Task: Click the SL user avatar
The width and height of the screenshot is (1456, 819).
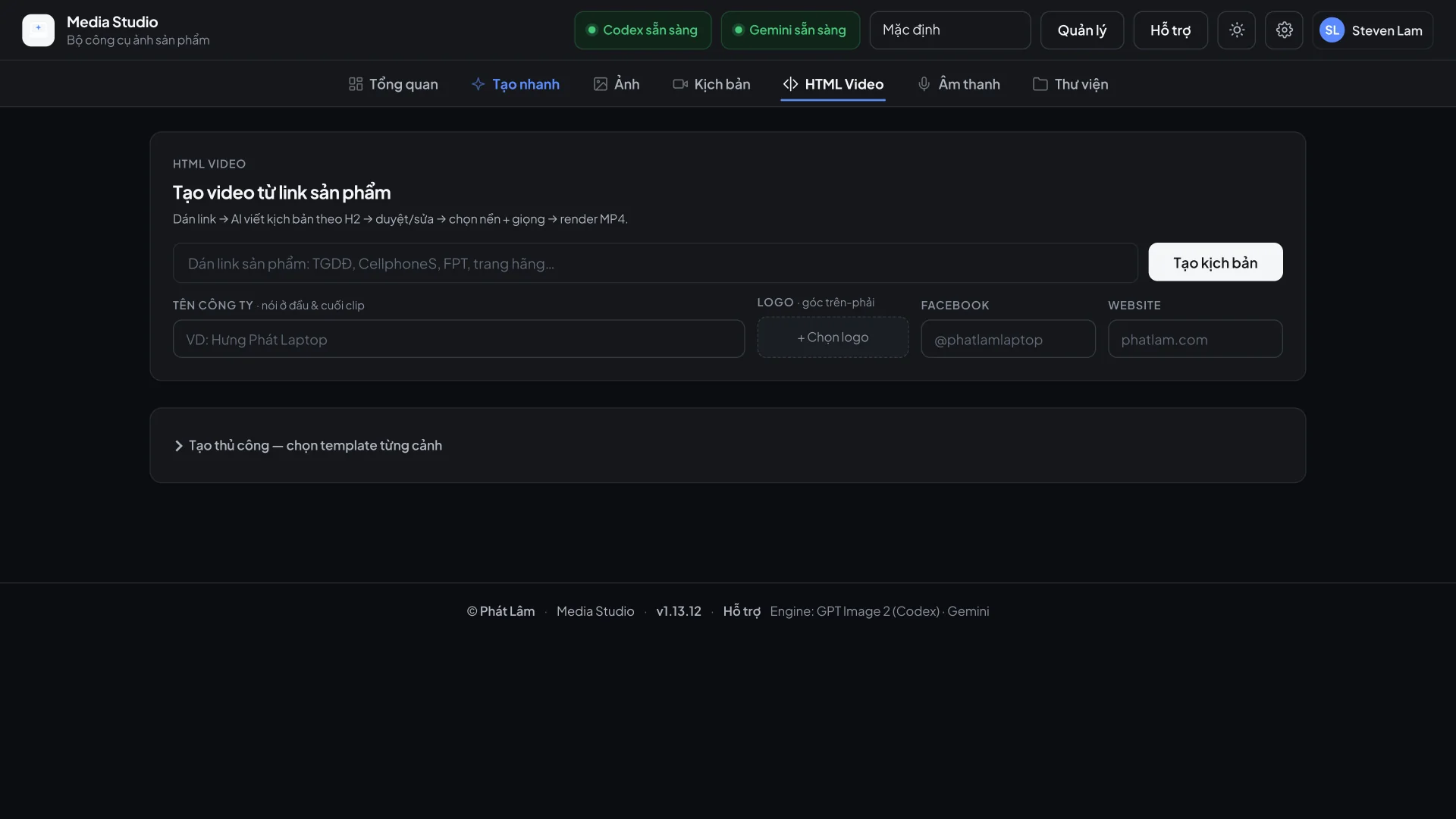Action: [x=1332, y=30]
